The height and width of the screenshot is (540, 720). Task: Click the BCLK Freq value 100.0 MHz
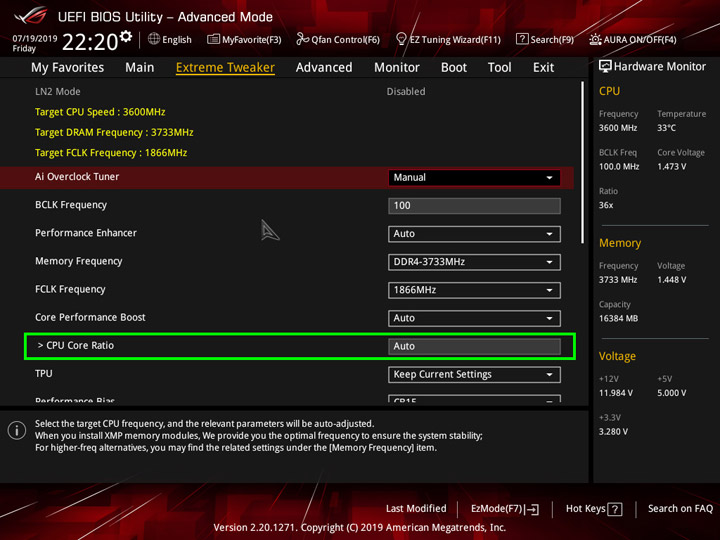619,167
